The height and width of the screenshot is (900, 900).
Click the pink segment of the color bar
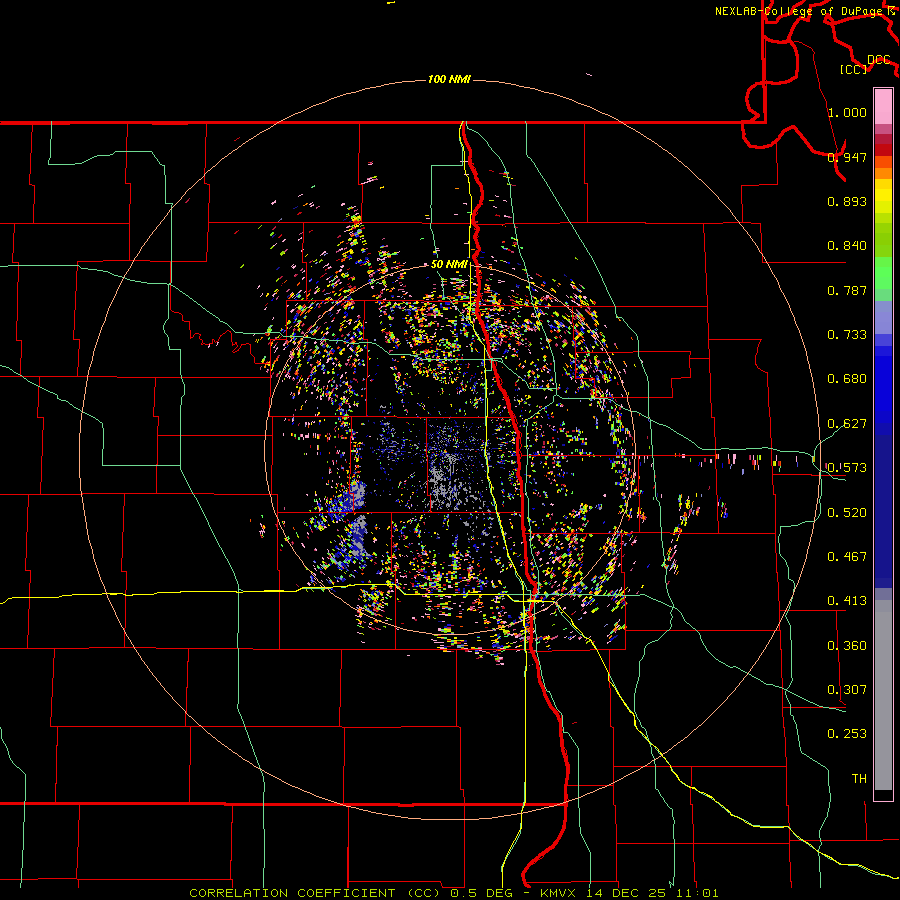(883, 106)
